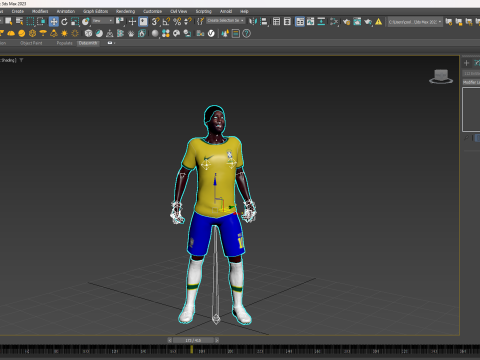The width and height of the screenshot is (480, 360).
Task: Toggle the 3D Snaps button
Action: 155,22
